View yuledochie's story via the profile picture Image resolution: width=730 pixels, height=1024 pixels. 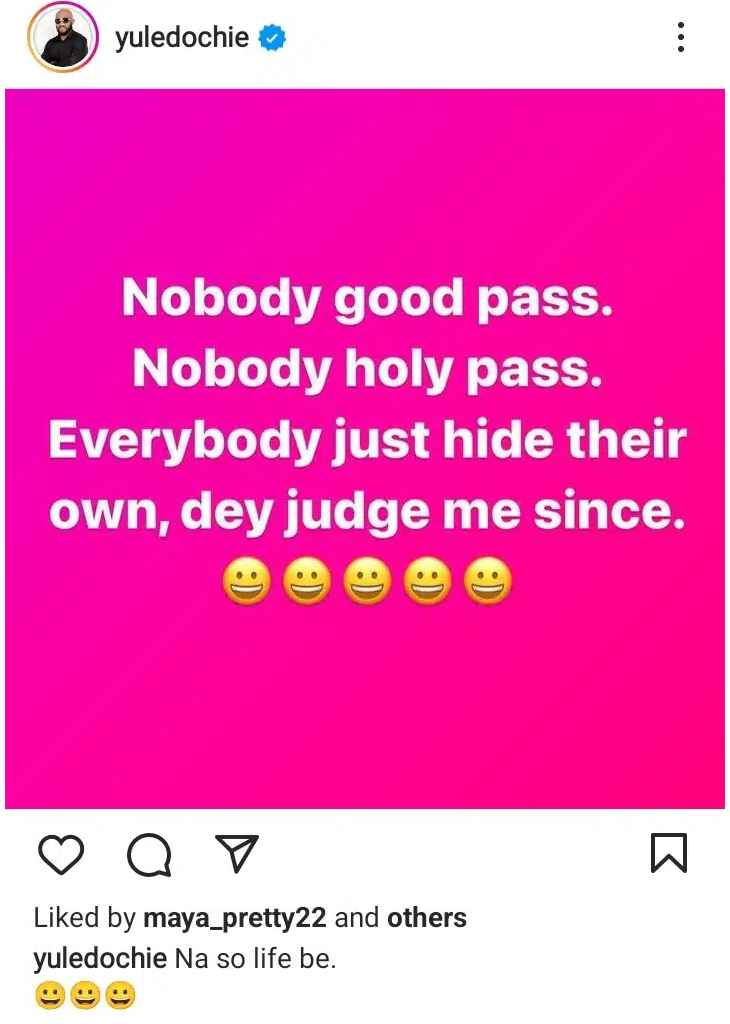tap(62, 37)
